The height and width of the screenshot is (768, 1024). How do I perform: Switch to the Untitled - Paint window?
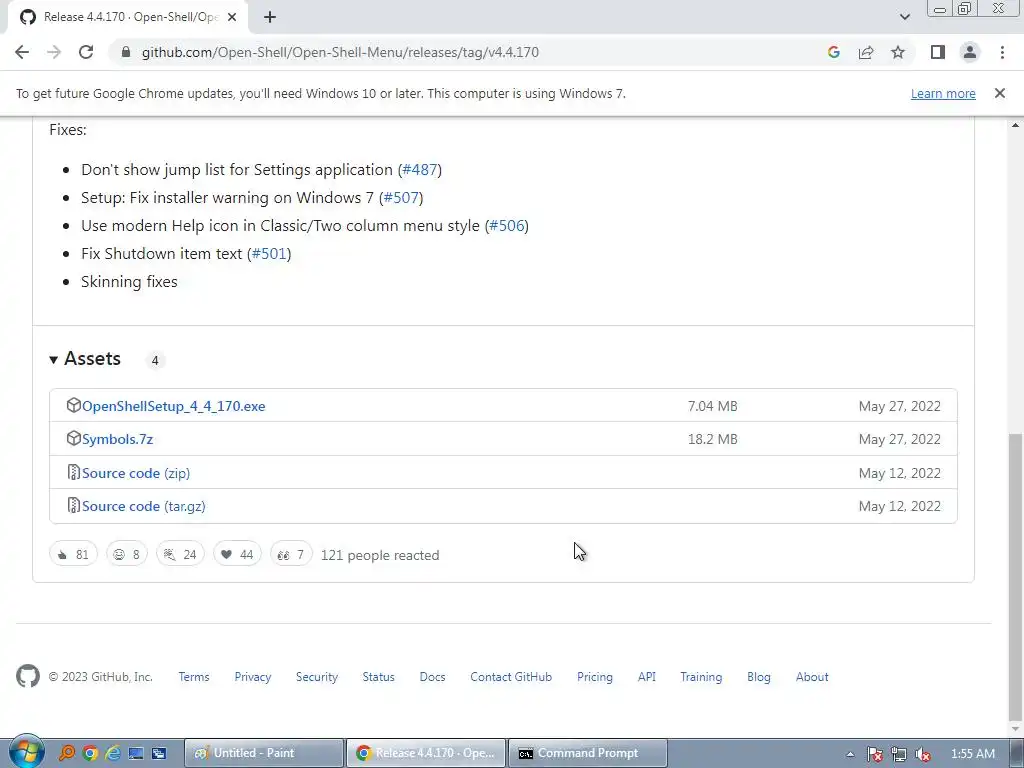(264, 753)
